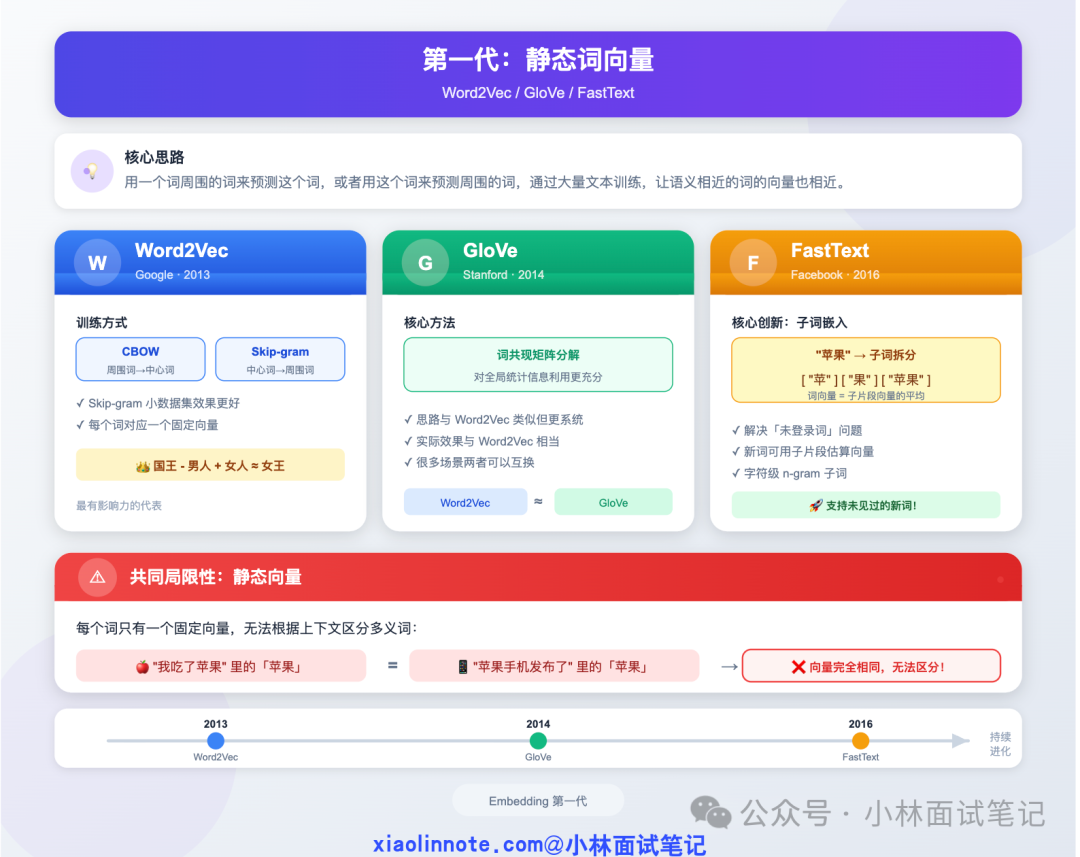Image resolution: width=1080 pixels, height=857 pixels.
Task: Toggle the Word2Vec pill in the GloVe comparison
Action: coord(465,501)
